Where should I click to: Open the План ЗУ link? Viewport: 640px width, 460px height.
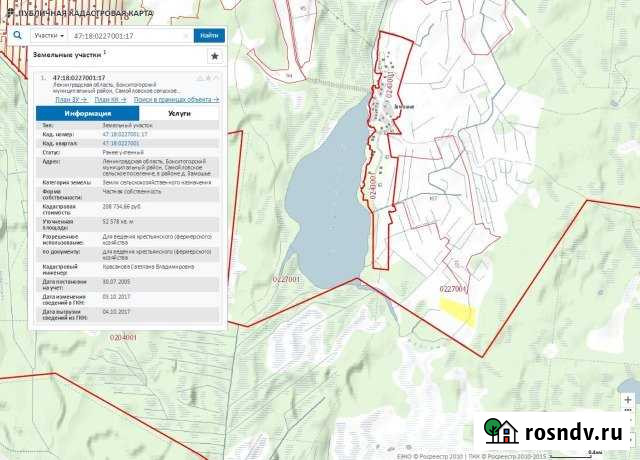(66, 101)
